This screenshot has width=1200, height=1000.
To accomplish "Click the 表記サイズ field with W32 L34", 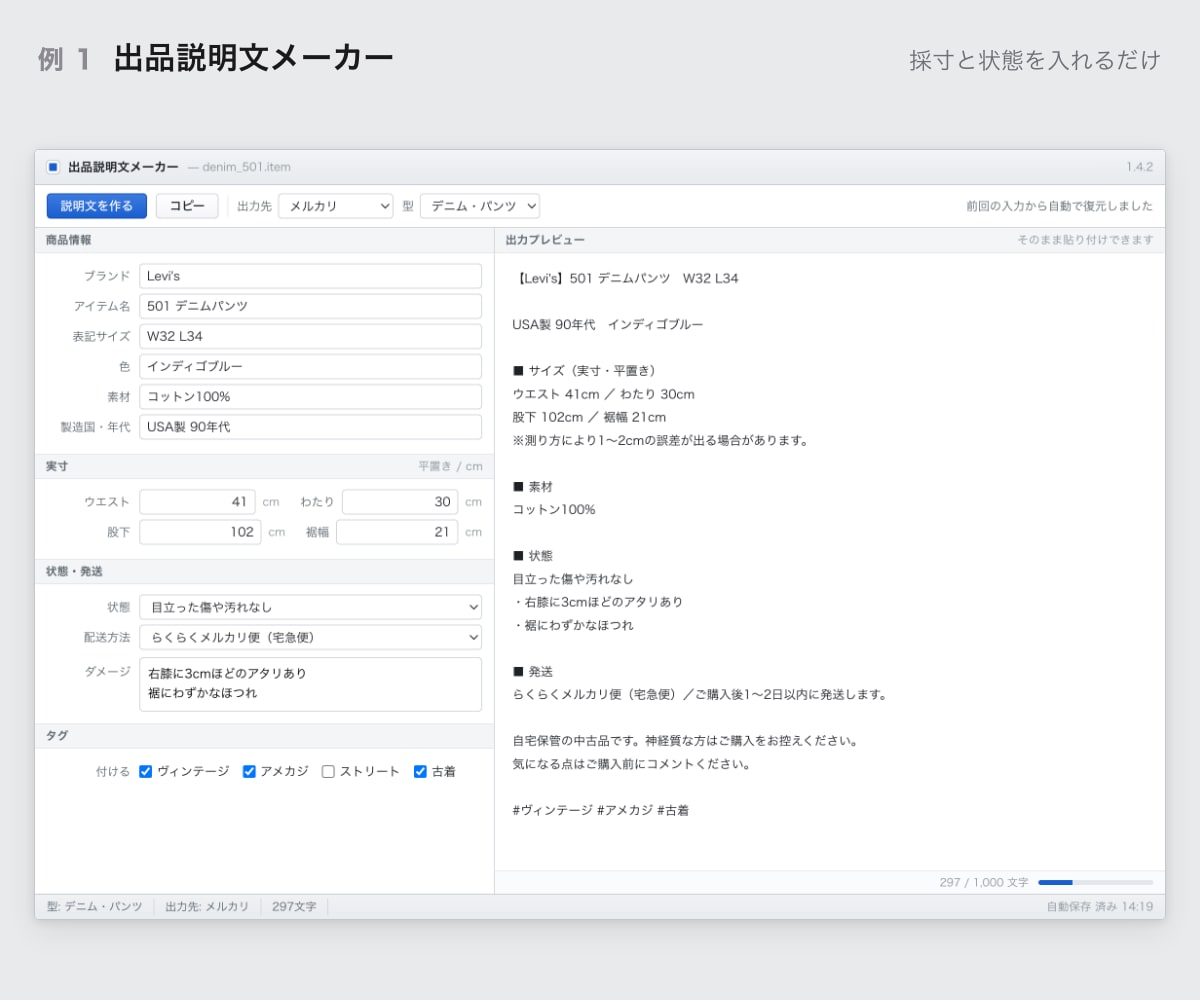I will (x=310, y=336).
